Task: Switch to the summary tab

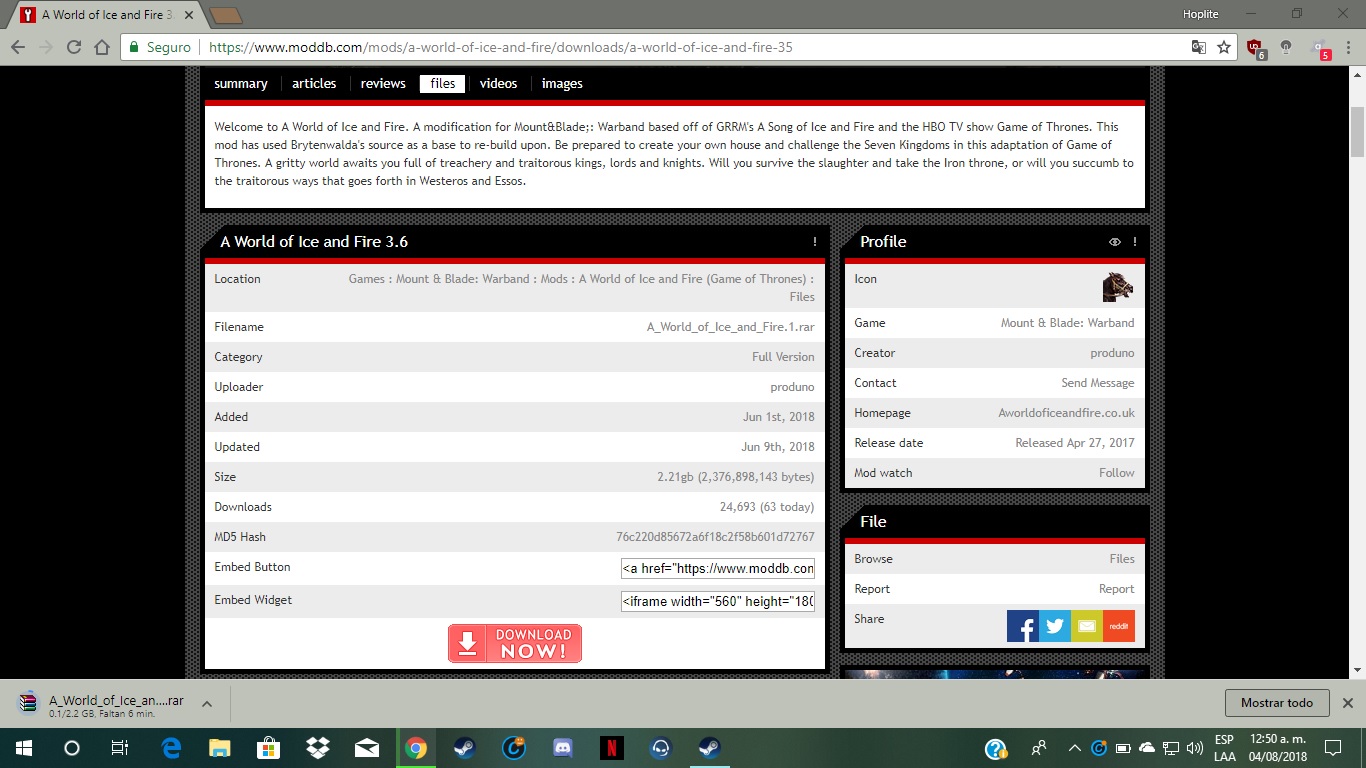Action: [x=241, y=84]
